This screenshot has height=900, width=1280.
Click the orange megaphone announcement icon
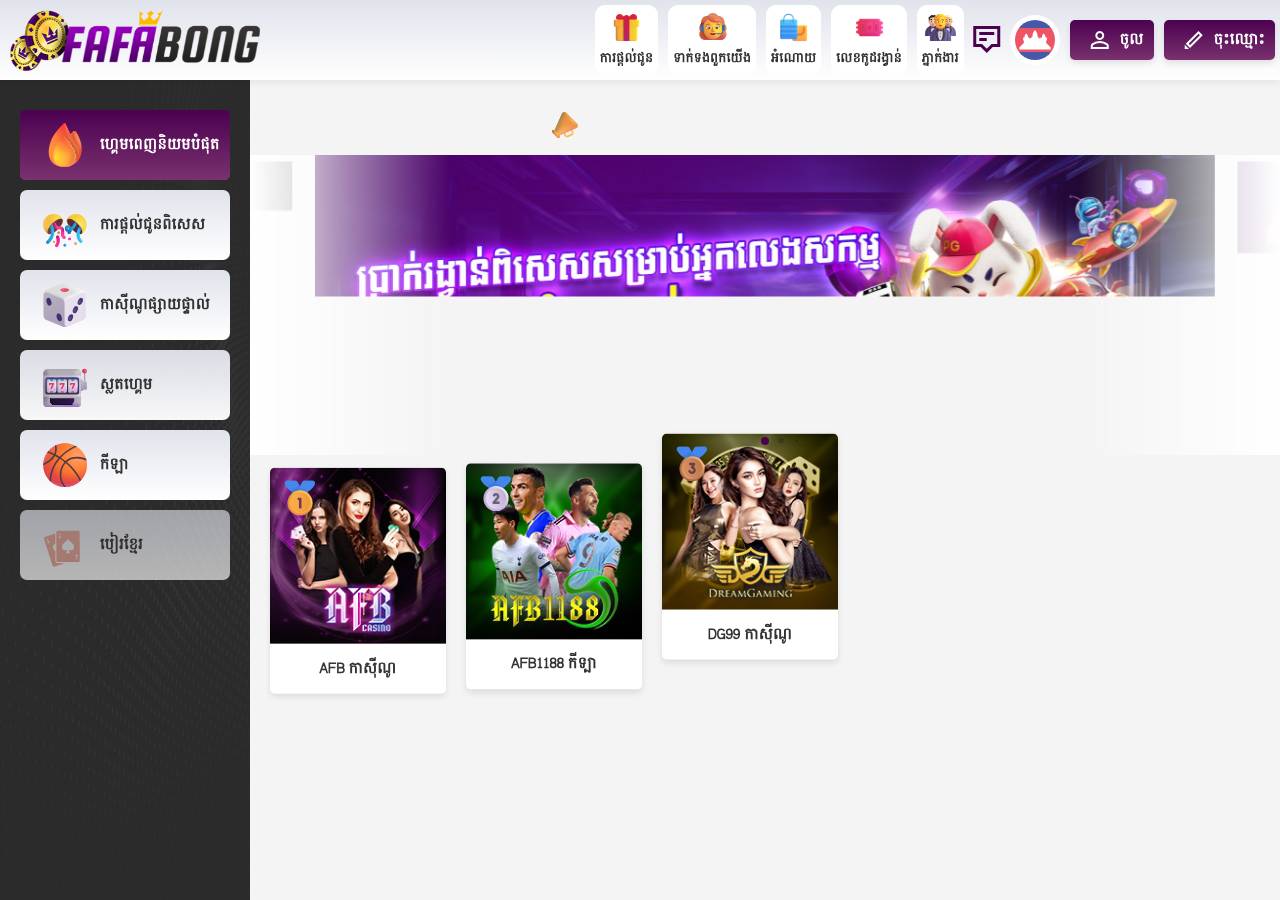coord(565,125)
